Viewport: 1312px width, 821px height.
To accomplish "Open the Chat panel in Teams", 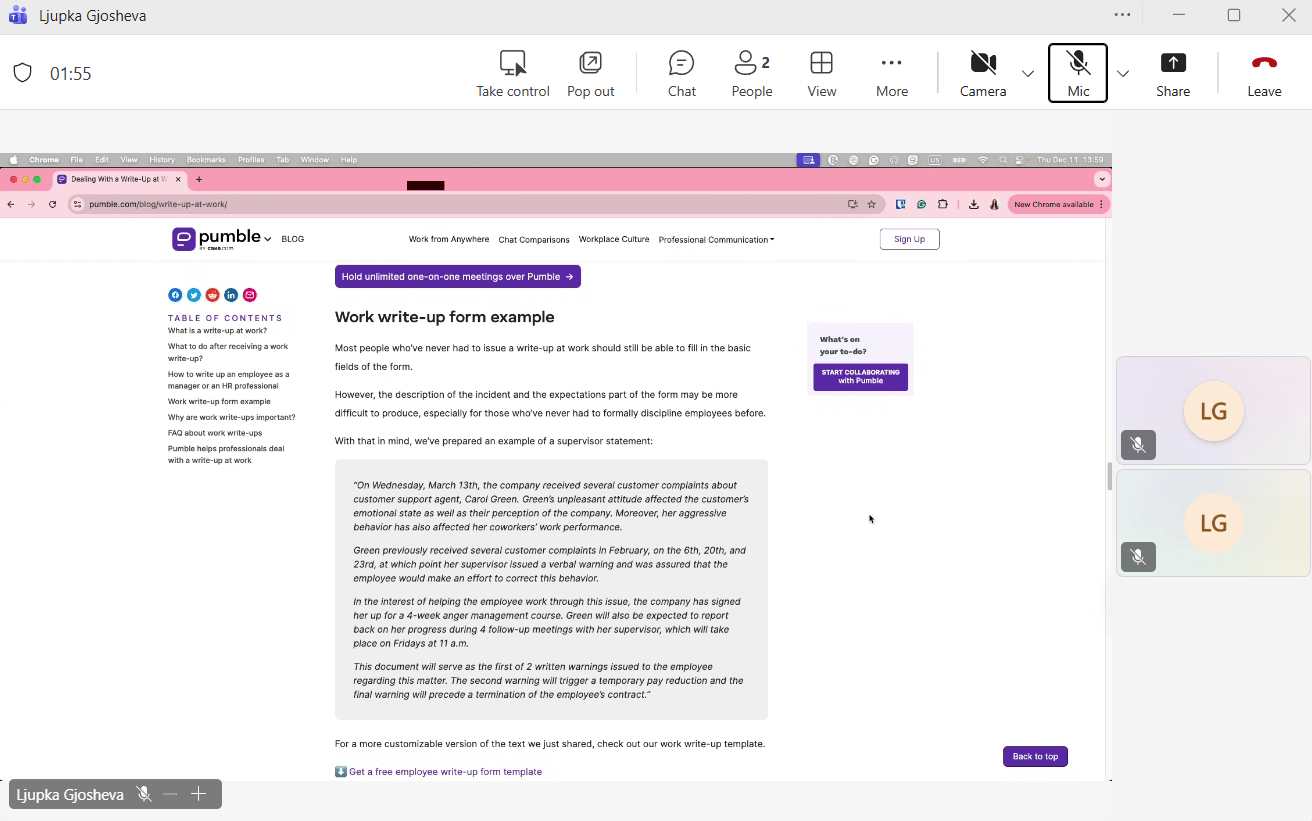I will tap(681, 72).
